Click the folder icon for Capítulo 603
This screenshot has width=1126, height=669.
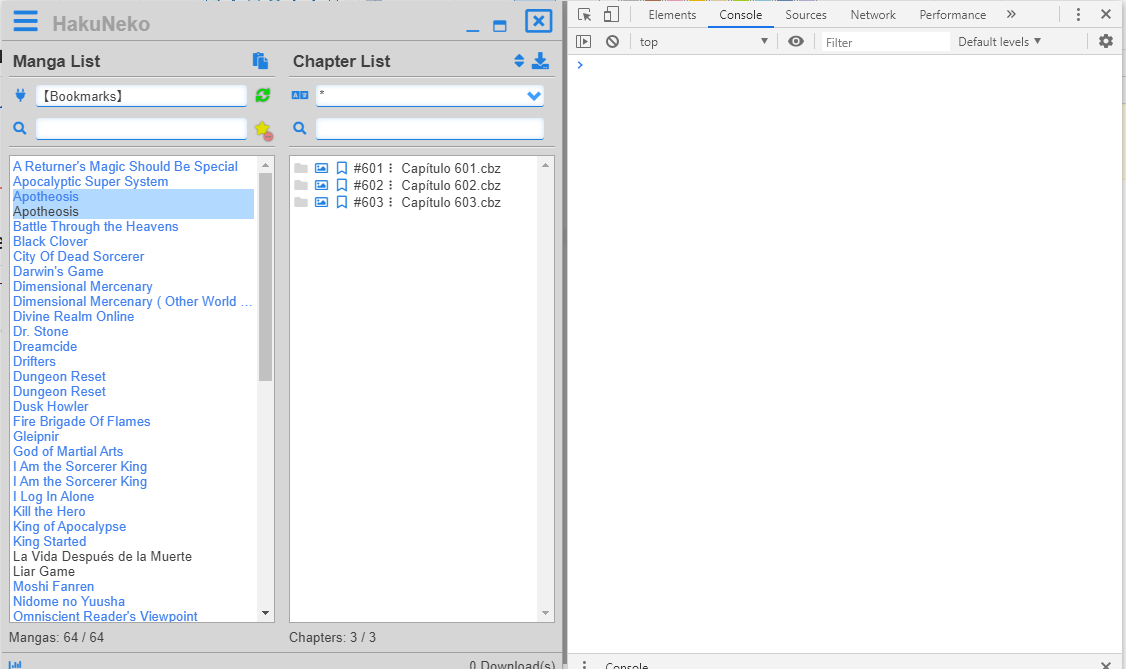(x=301, y=202)
